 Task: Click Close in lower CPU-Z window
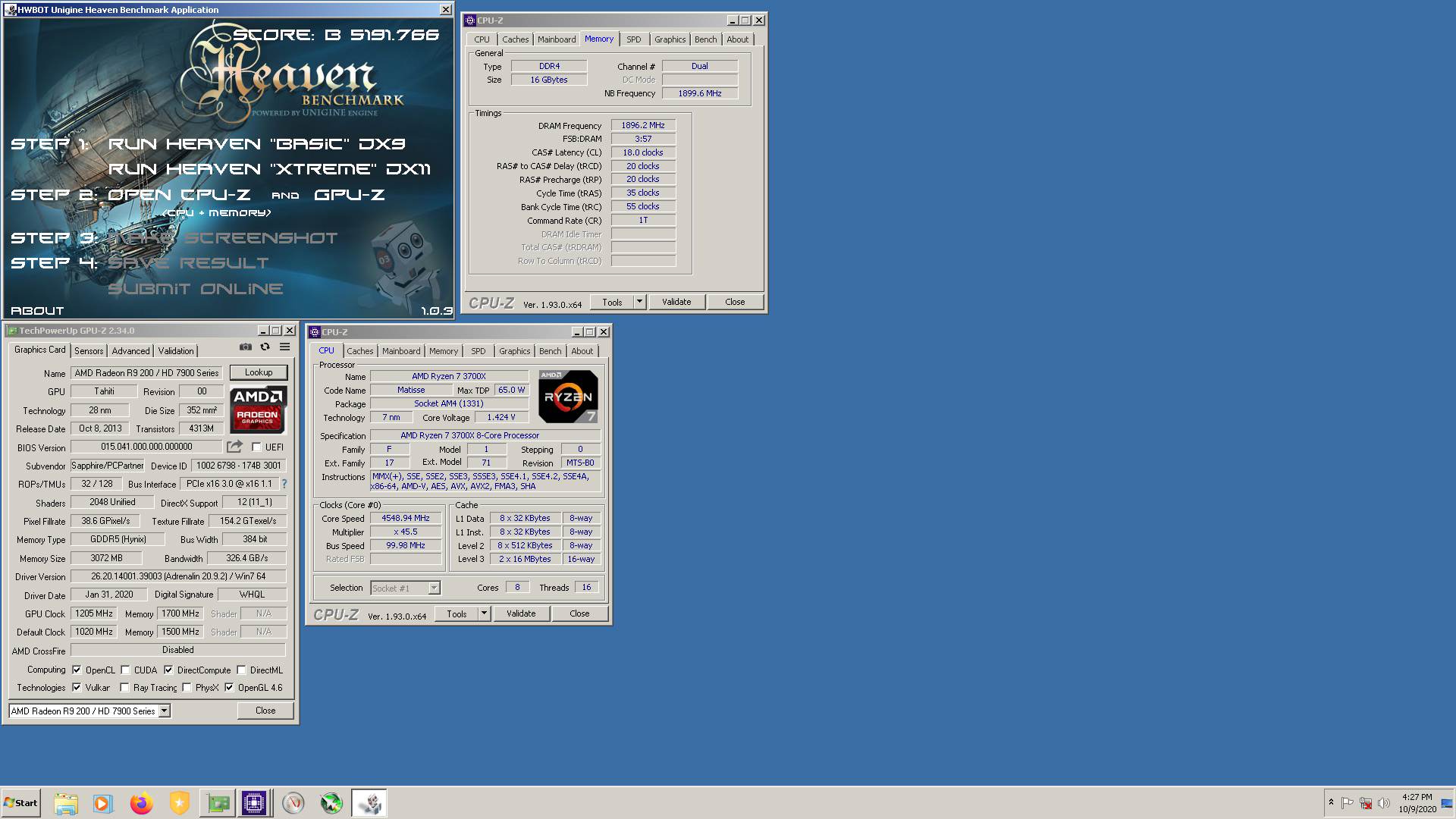coord(579,613)
